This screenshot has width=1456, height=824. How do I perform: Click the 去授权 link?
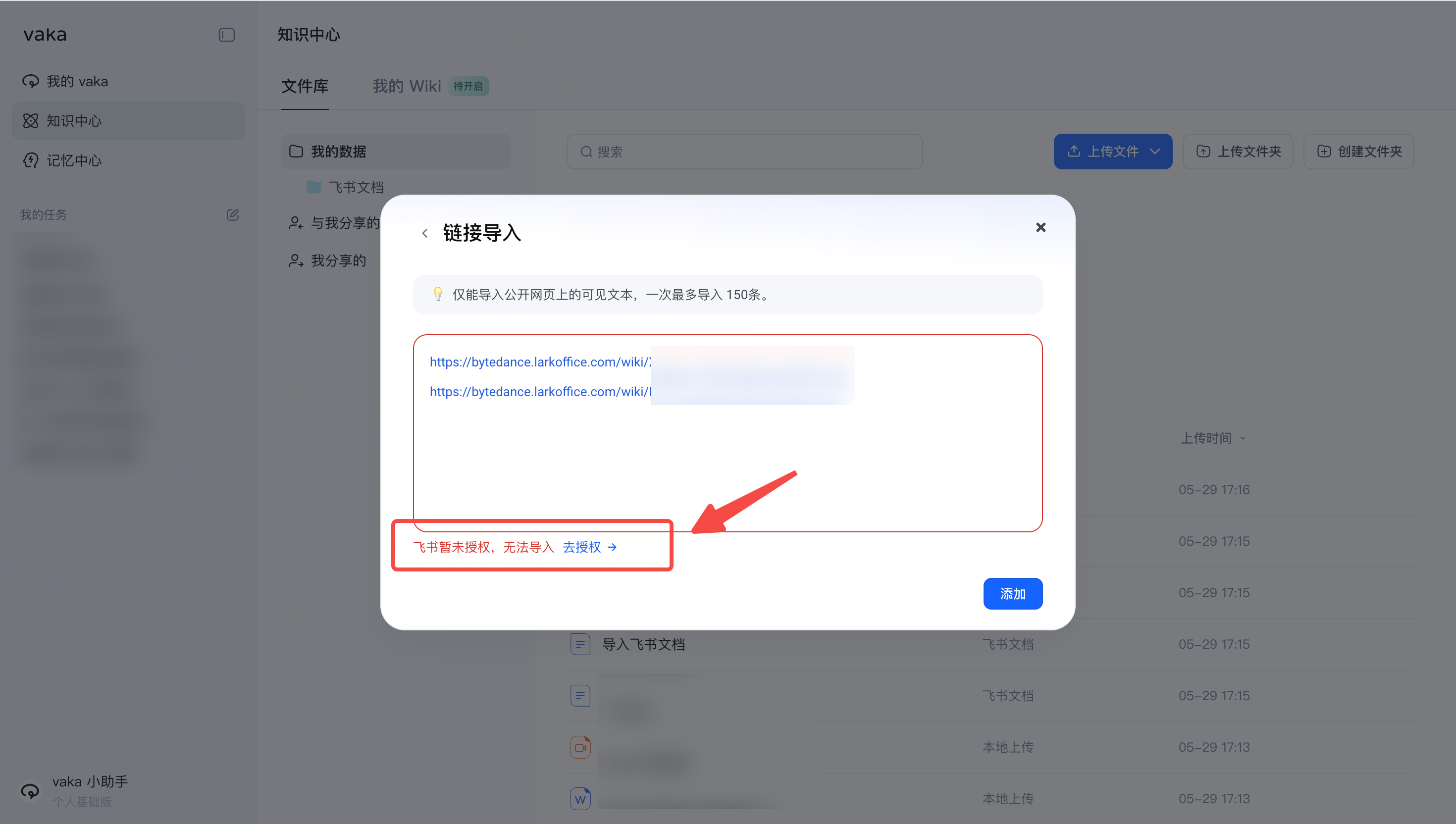point(590,547)
